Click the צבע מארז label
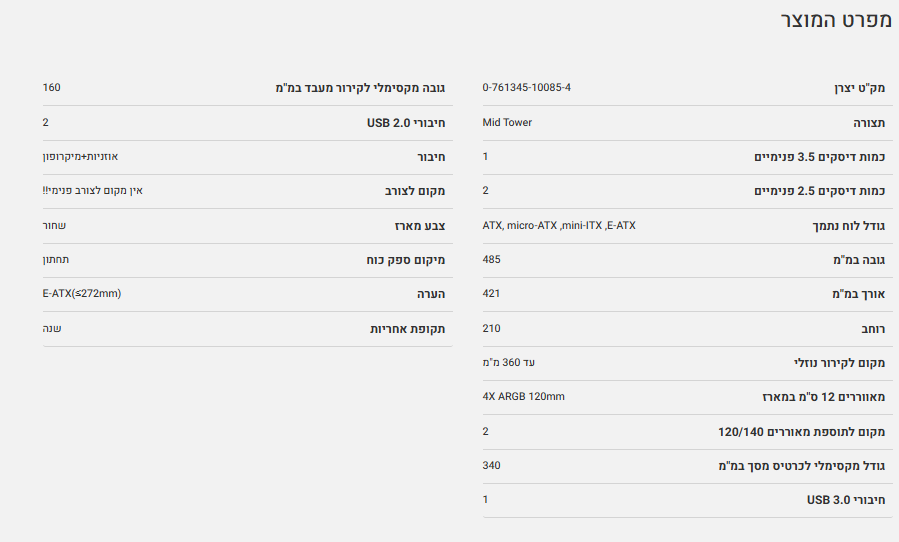This screenshot has width=899, height=542. [420, 226]
